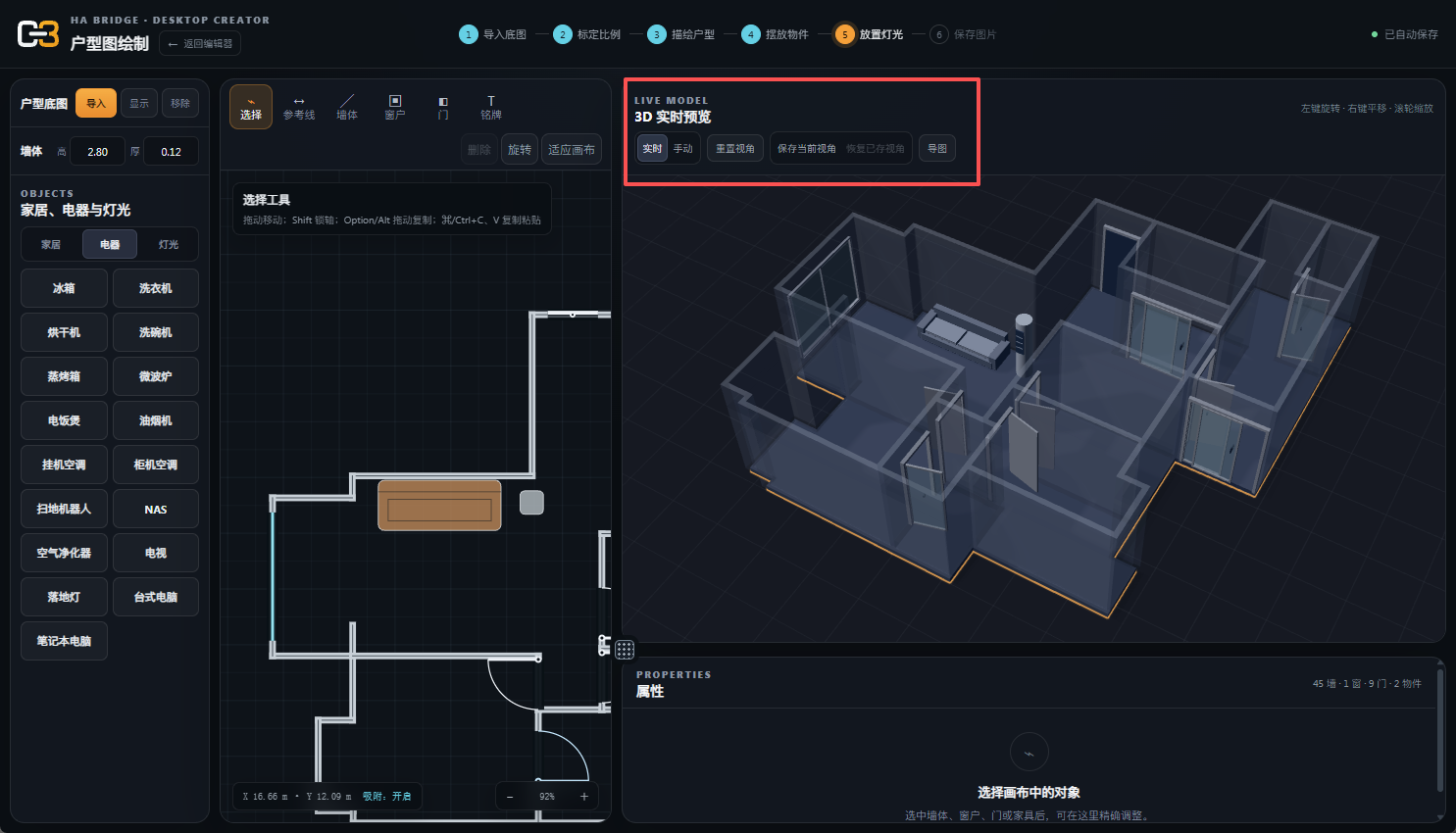The height and width of the screenshot is (833, 1456).
Task: Switch preview to 手动 manual mode
Action: 683,148
